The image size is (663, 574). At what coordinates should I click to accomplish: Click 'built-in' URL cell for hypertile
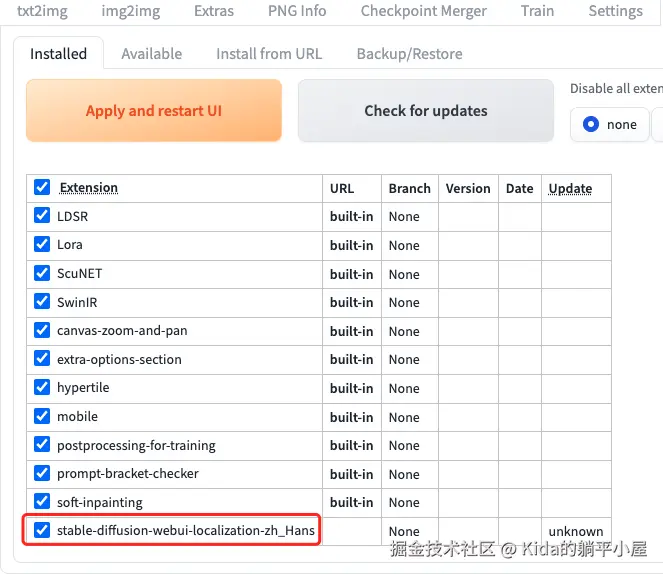351,388
